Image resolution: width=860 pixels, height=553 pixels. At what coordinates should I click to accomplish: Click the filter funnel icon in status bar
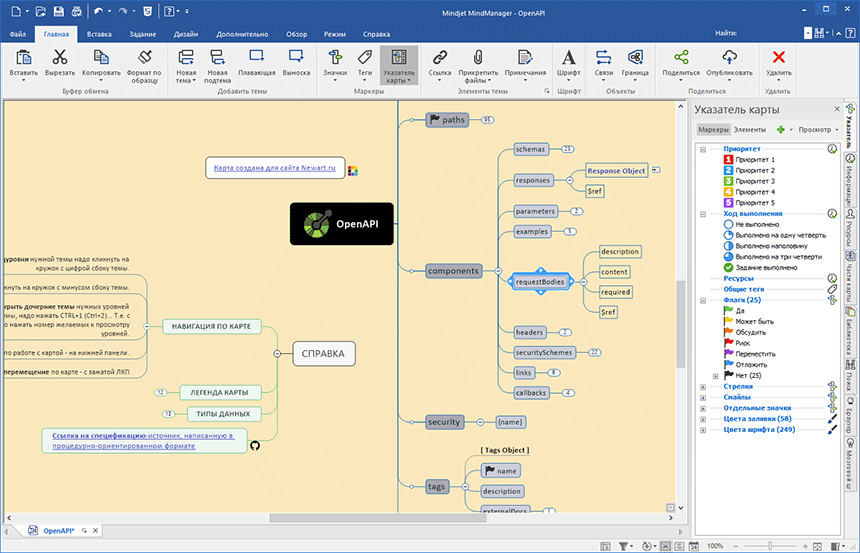pyautogui.click(x=624, y=546)
